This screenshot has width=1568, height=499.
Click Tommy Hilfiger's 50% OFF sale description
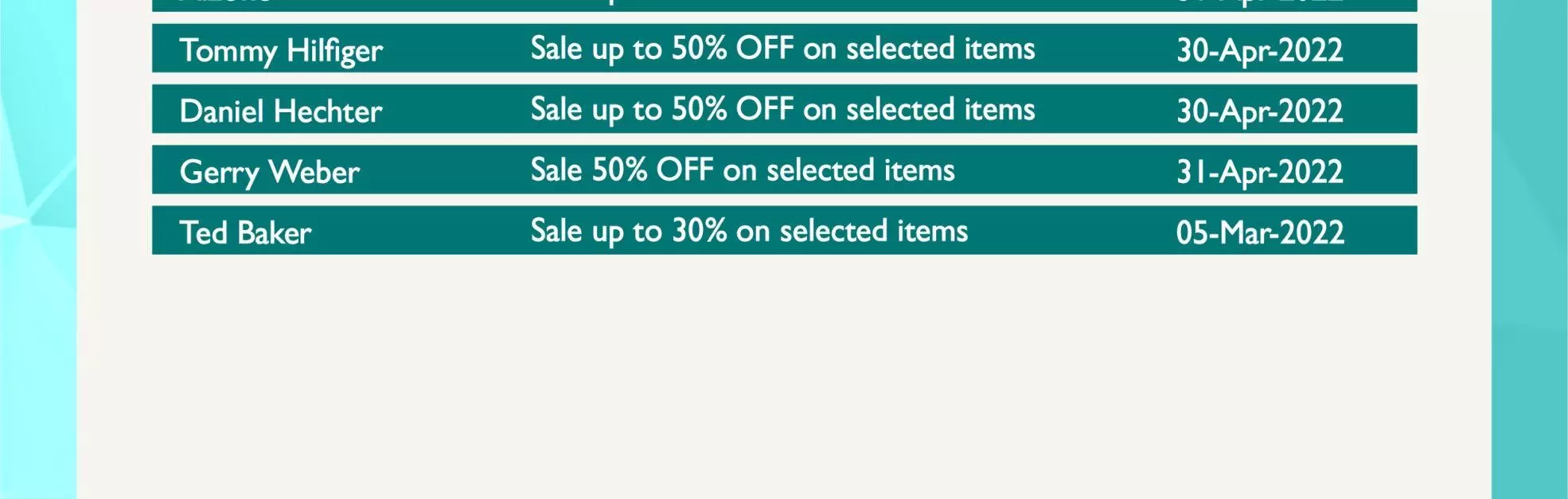click(x=782, y=49)
